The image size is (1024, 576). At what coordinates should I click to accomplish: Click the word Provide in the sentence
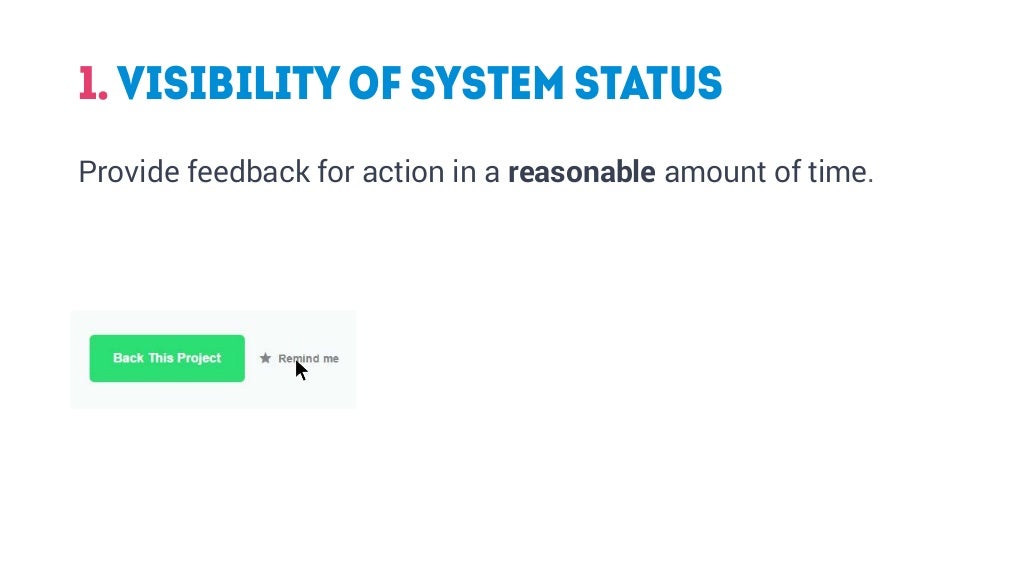[x=129, y=172]
